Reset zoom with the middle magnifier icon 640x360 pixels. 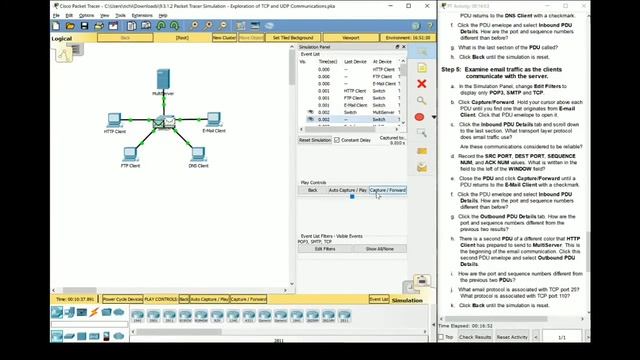click(x=209, y=26)
